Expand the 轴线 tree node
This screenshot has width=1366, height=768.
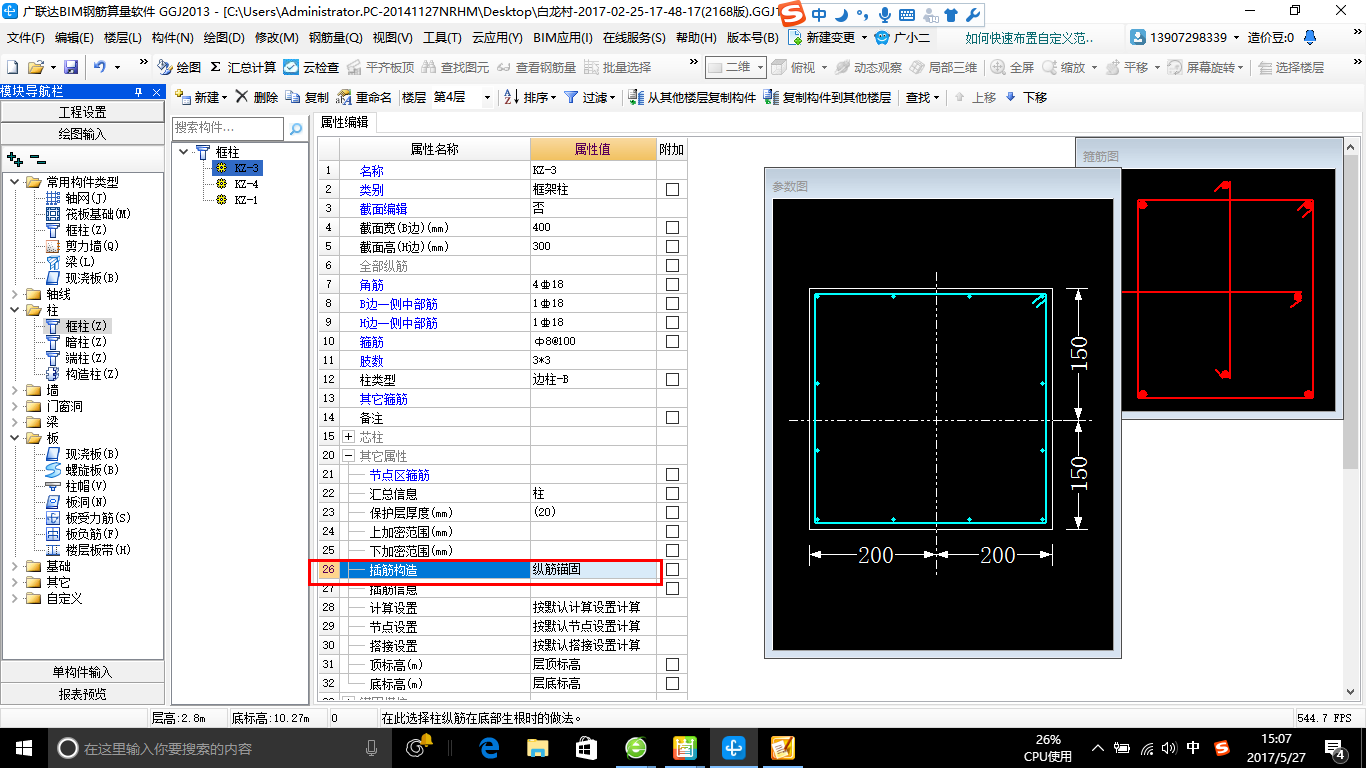tap(15, 294)
